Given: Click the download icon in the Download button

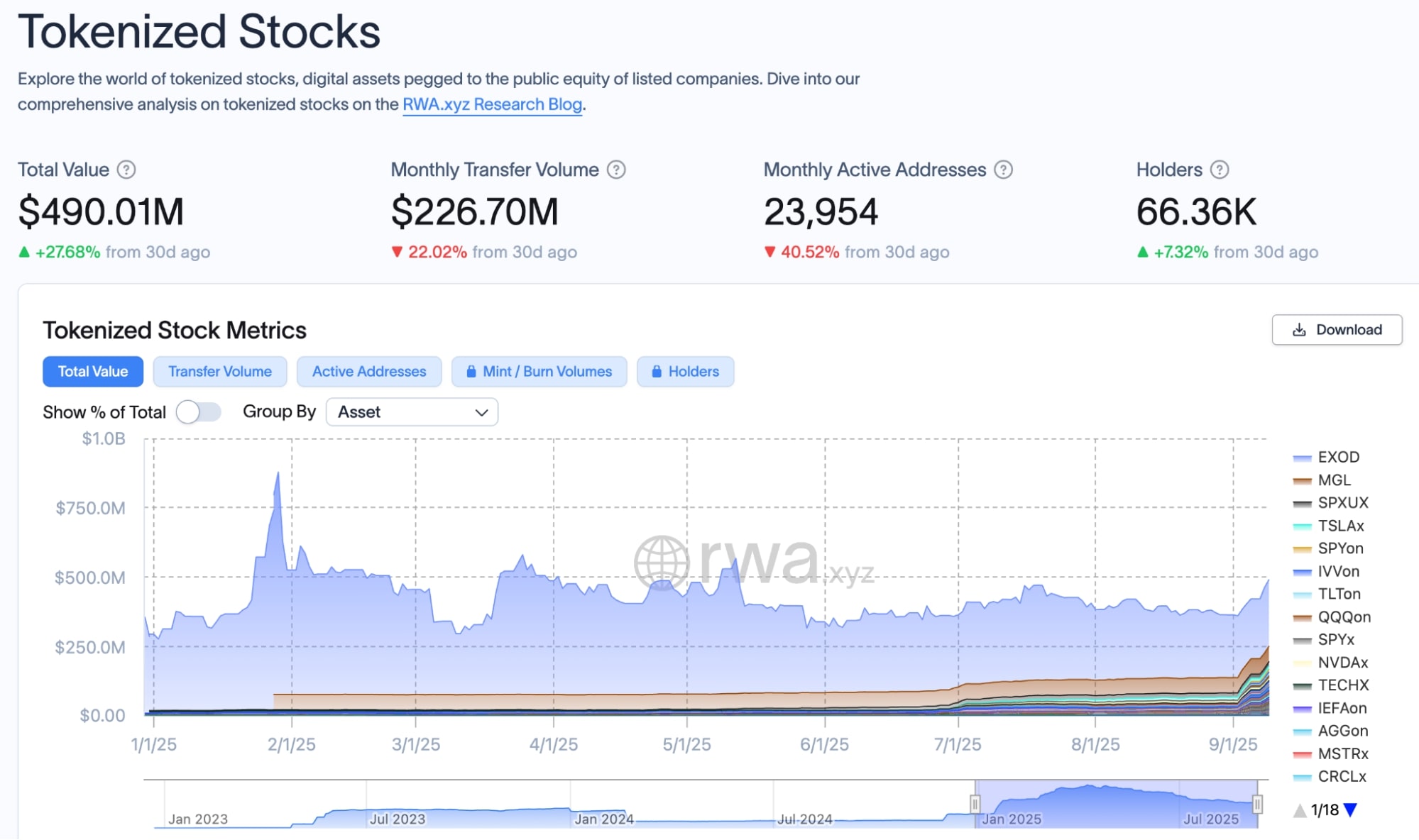Looking at the screenshot, I should [1299, 330].
